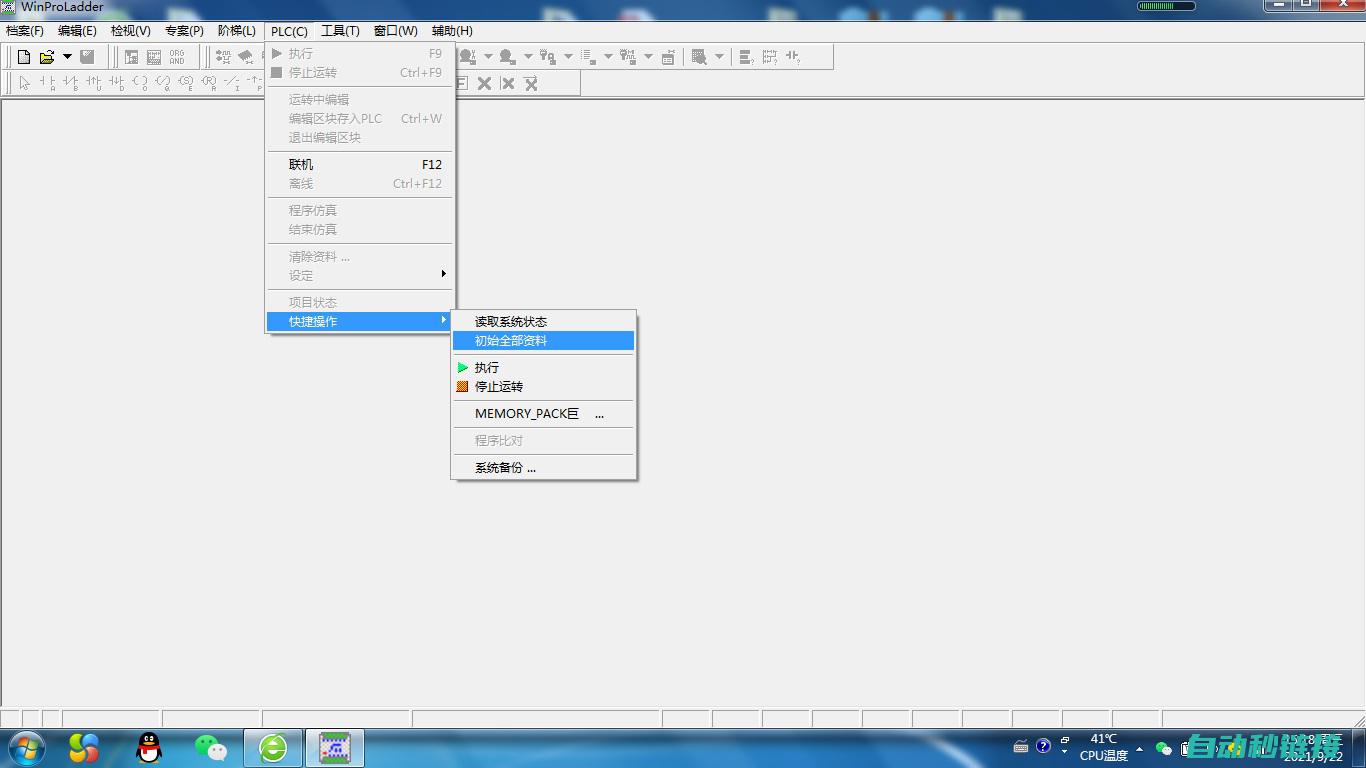
Task: Select 系统备份 ... in the submenu
Action: (544, 467)
